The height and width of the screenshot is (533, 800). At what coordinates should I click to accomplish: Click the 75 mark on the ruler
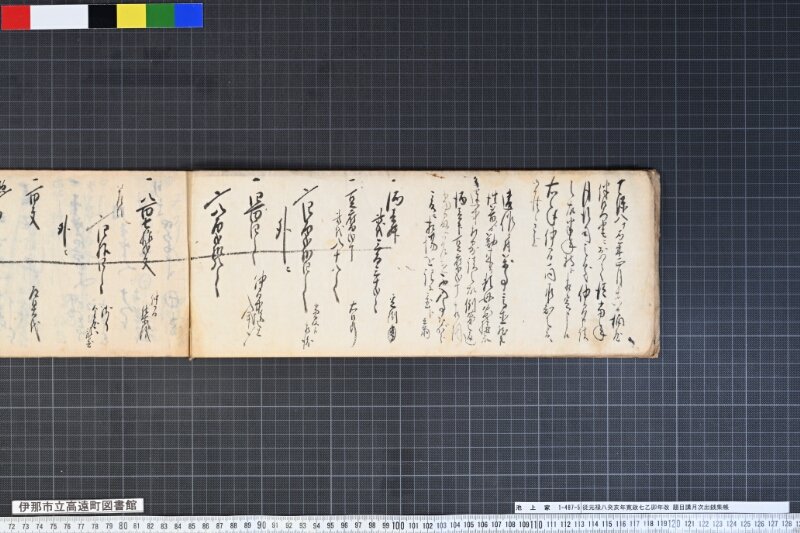(x=54, y=525)
